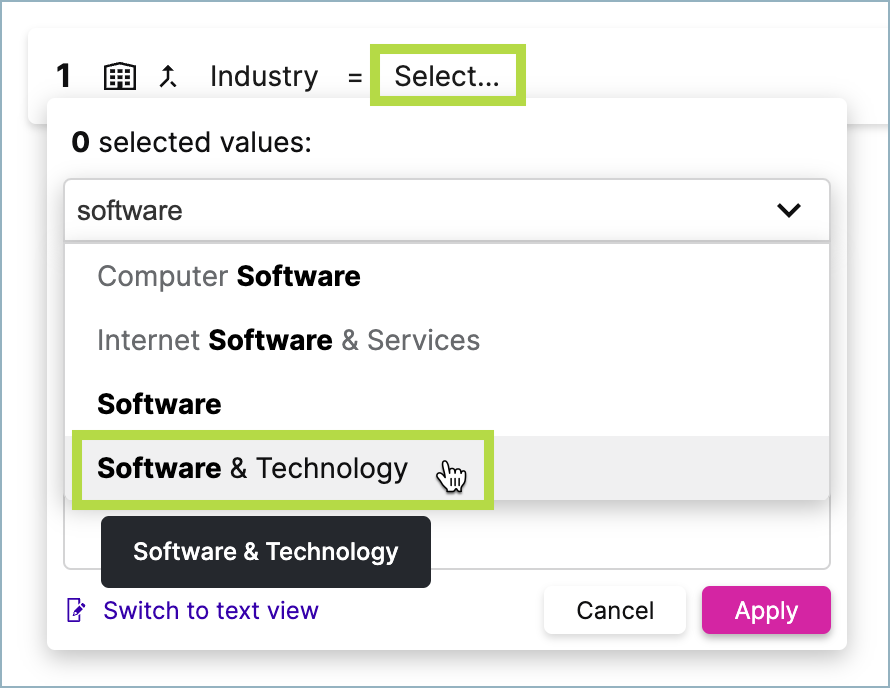The image size is (890, 688).
Task: Select the Internet Software & Services option
Action: [288, 340]
